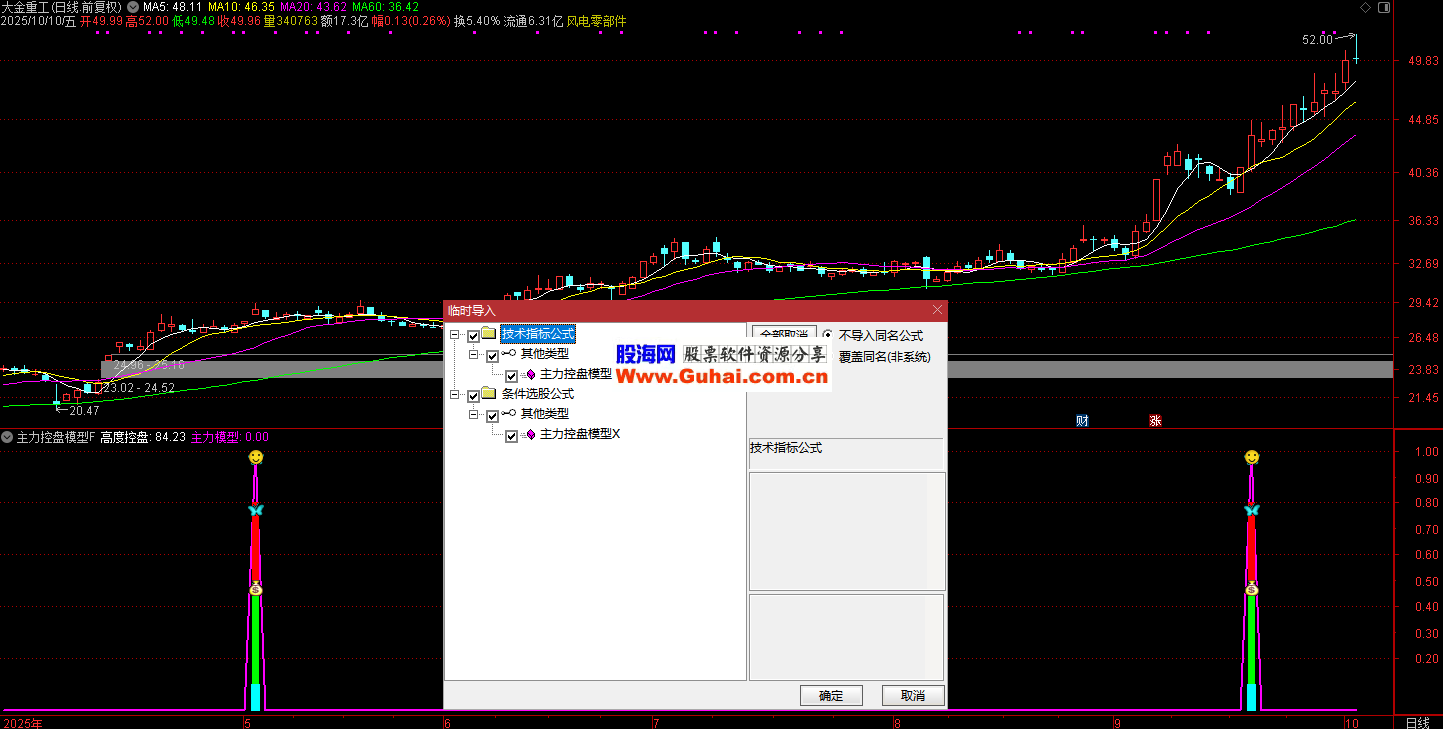The image size is (1443, 729).
Task: Click the 技术指标公式 folder icon
Action: click(x=489, y=334)
